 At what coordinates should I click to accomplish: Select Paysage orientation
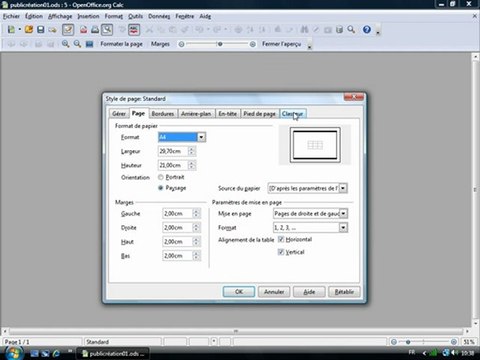[160, 188]
